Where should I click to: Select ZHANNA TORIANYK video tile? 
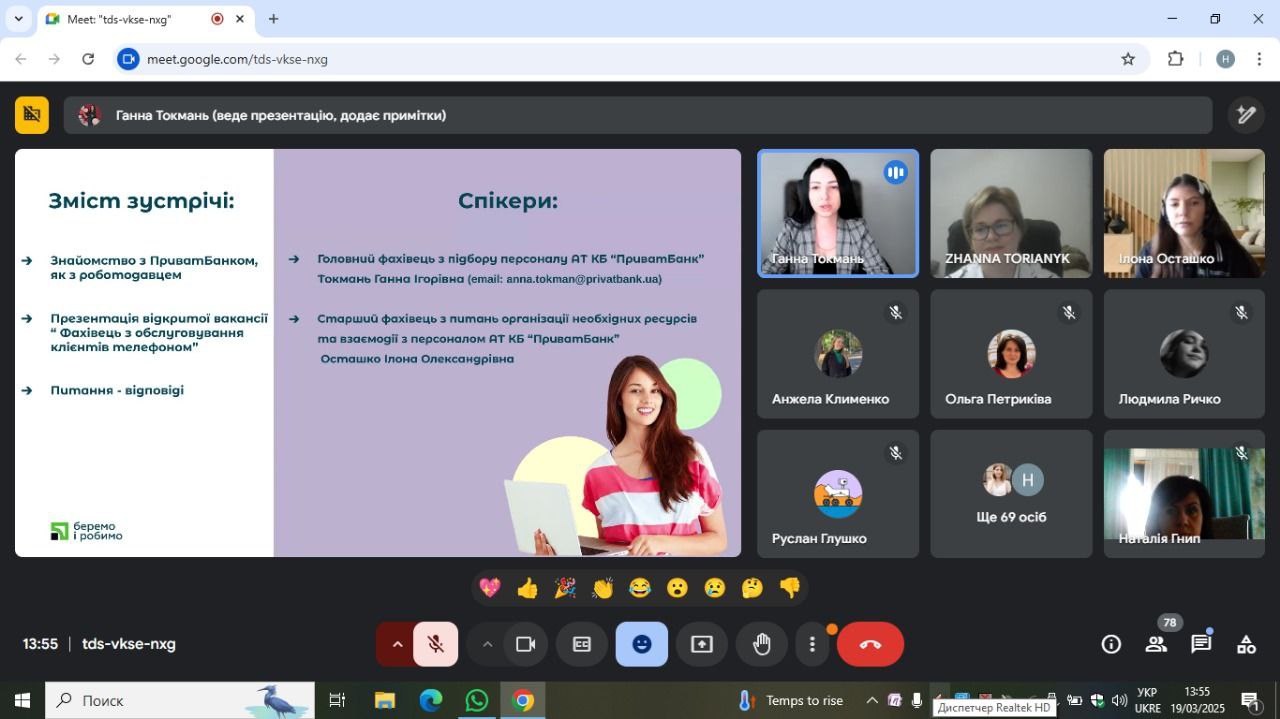pyautogui.click(x=1011, y=213)
